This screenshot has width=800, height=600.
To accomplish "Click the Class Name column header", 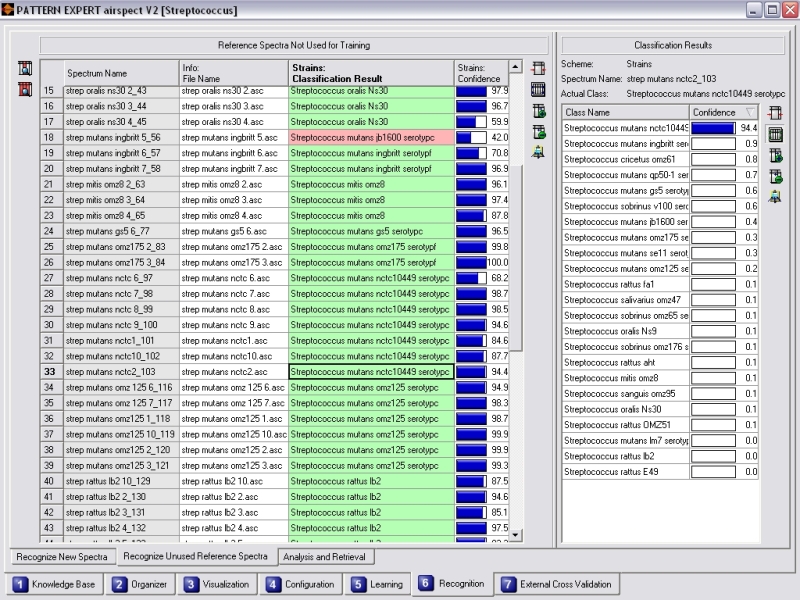I will pos(625,113).
